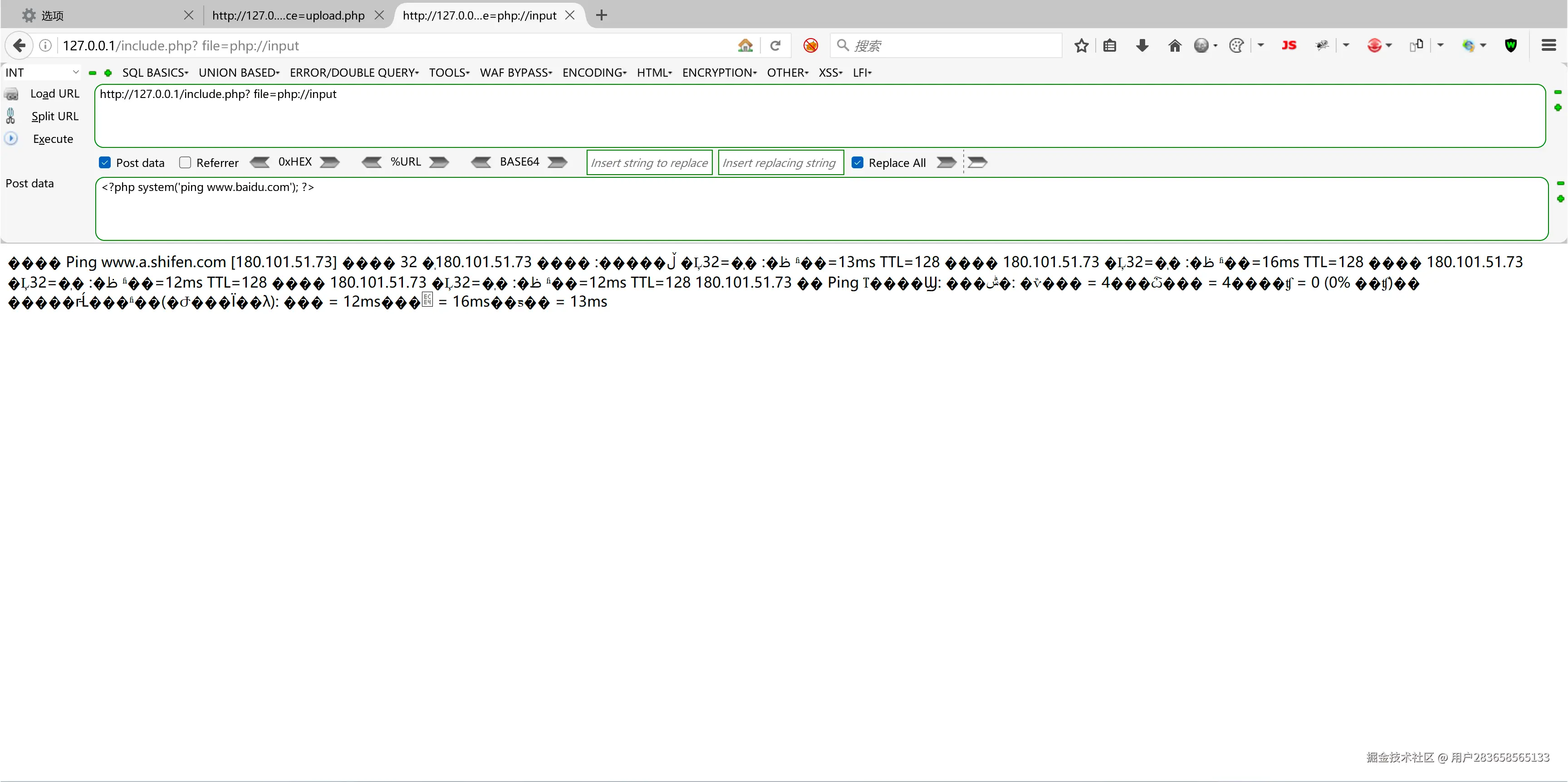Click the Execute play icon
Image resolution: width=1568 pixels, height=782 pixels.
(11, 139)
